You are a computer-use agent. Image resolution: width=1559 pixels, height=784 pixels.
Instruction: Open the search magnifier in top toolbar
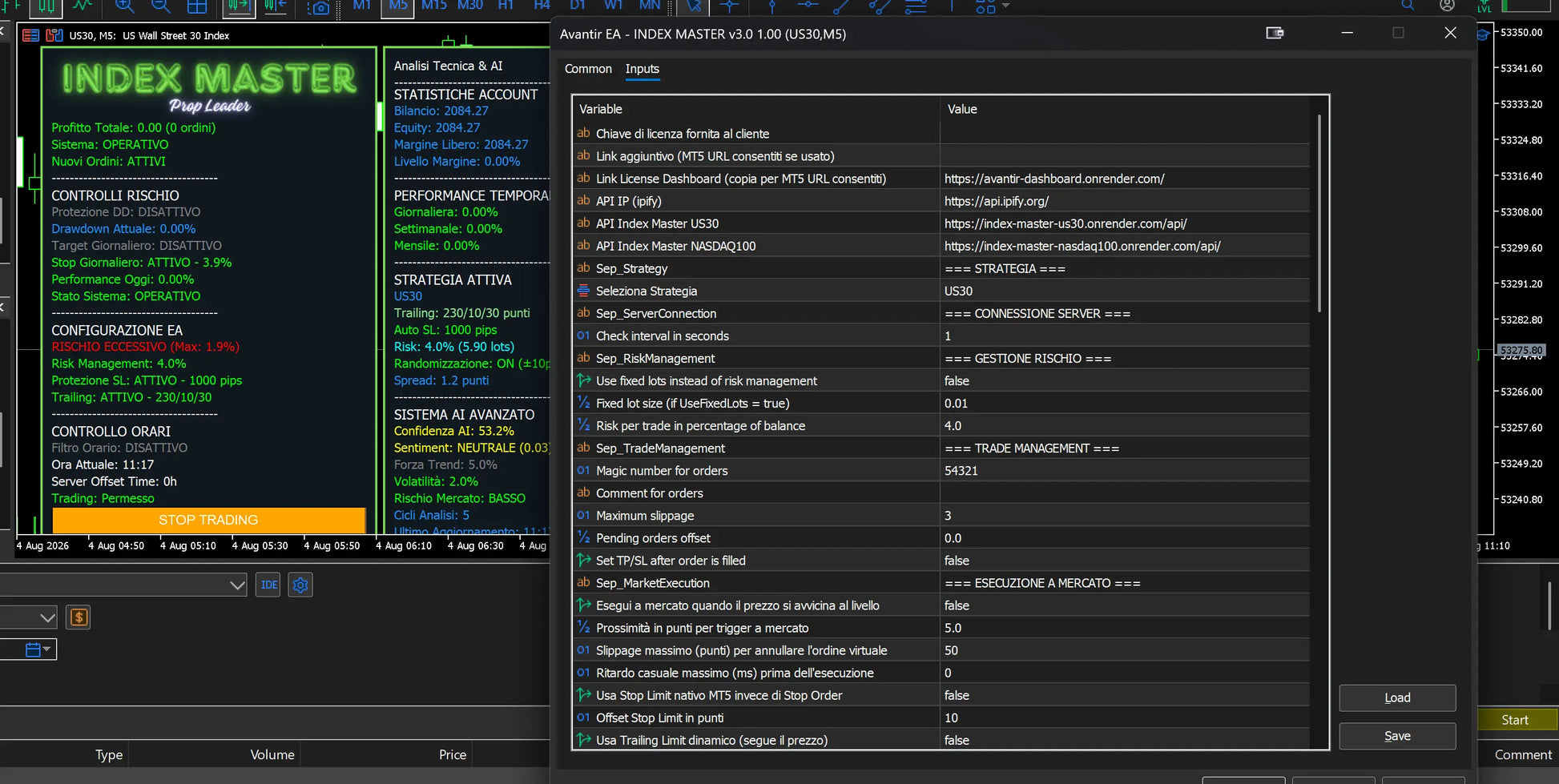coord(1408,6)
